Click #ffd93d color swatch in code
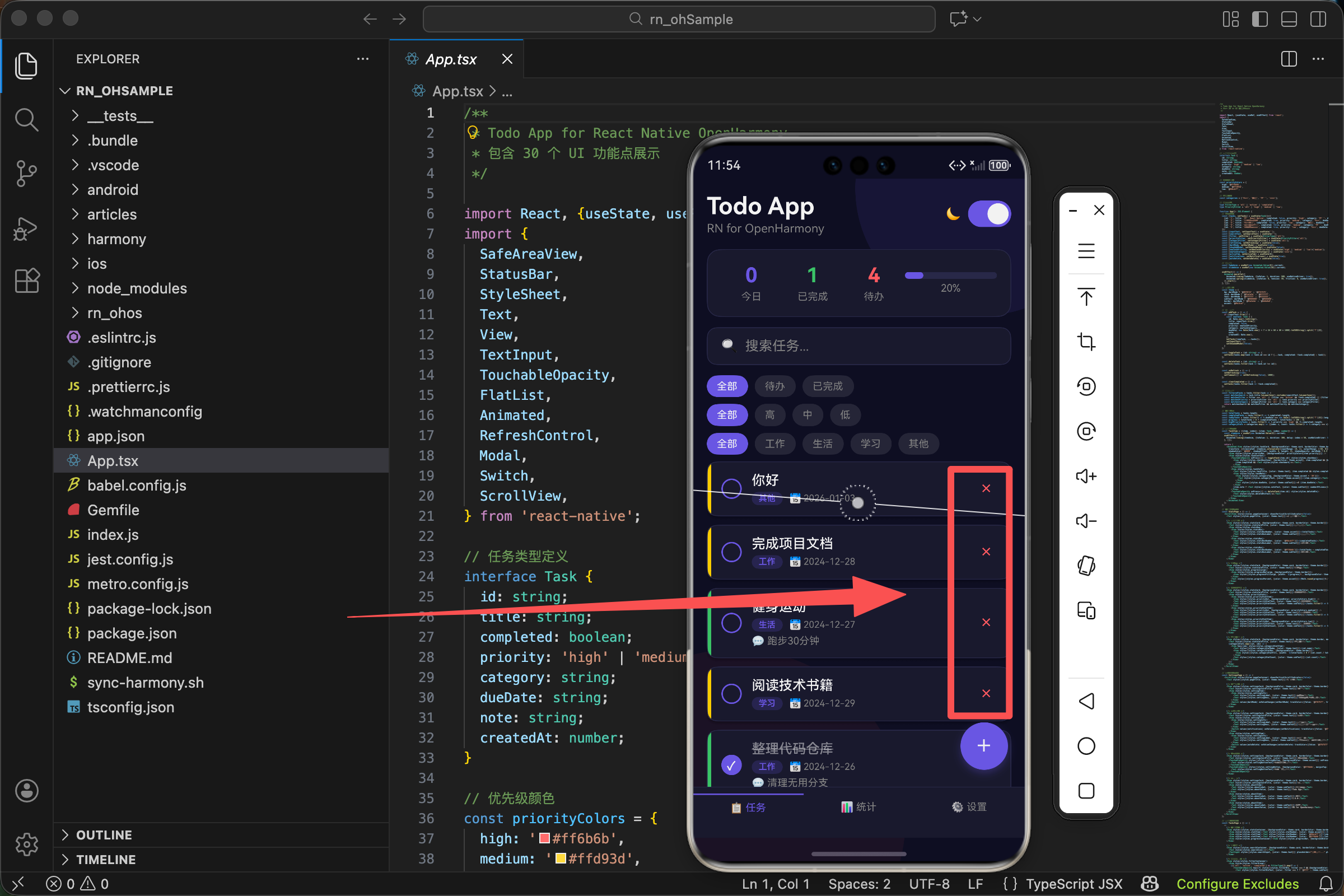Screen dimensions: 1344x896 tap(561, 858)
